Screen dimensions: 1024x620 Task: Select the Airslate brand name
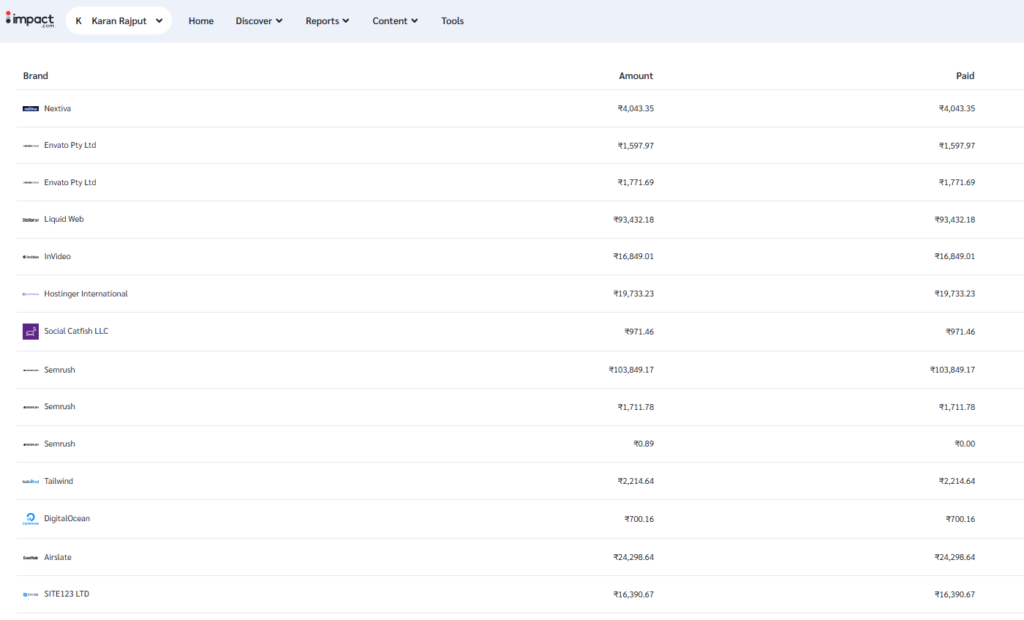pyautogui.click(x=57, y=557)
